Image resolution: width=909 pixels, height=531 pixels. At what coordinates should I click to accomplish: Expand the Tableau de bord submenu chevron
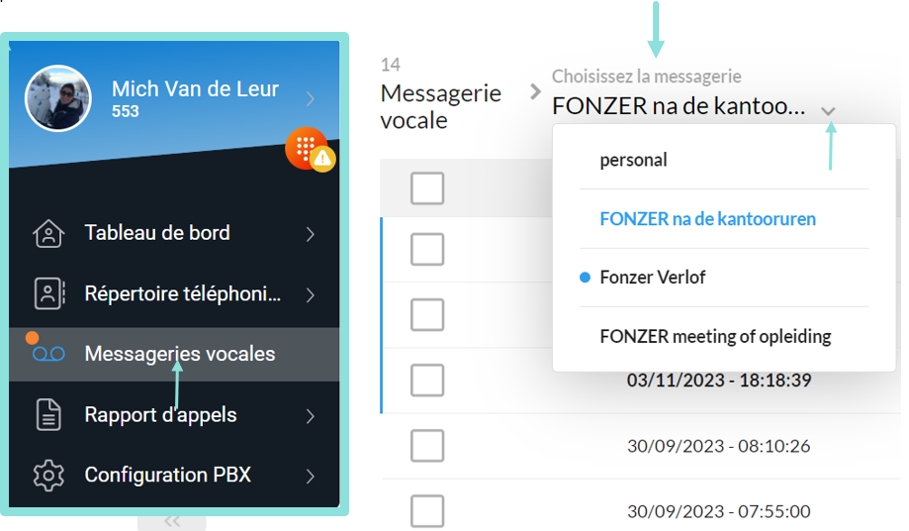click(x=310, y=234)
